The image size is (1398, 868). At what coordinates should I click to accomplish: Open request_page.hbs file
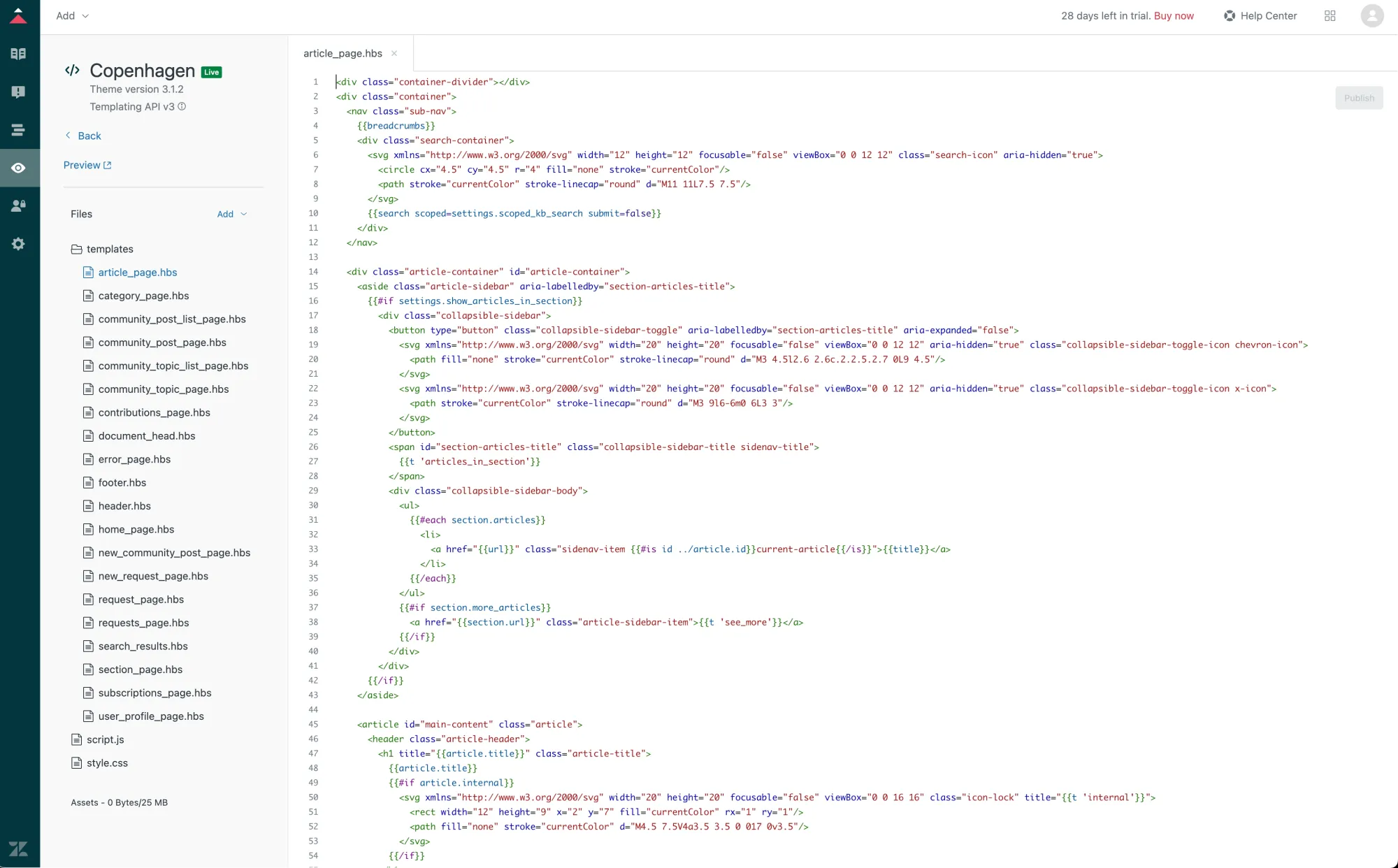click(x=134, y=600)
